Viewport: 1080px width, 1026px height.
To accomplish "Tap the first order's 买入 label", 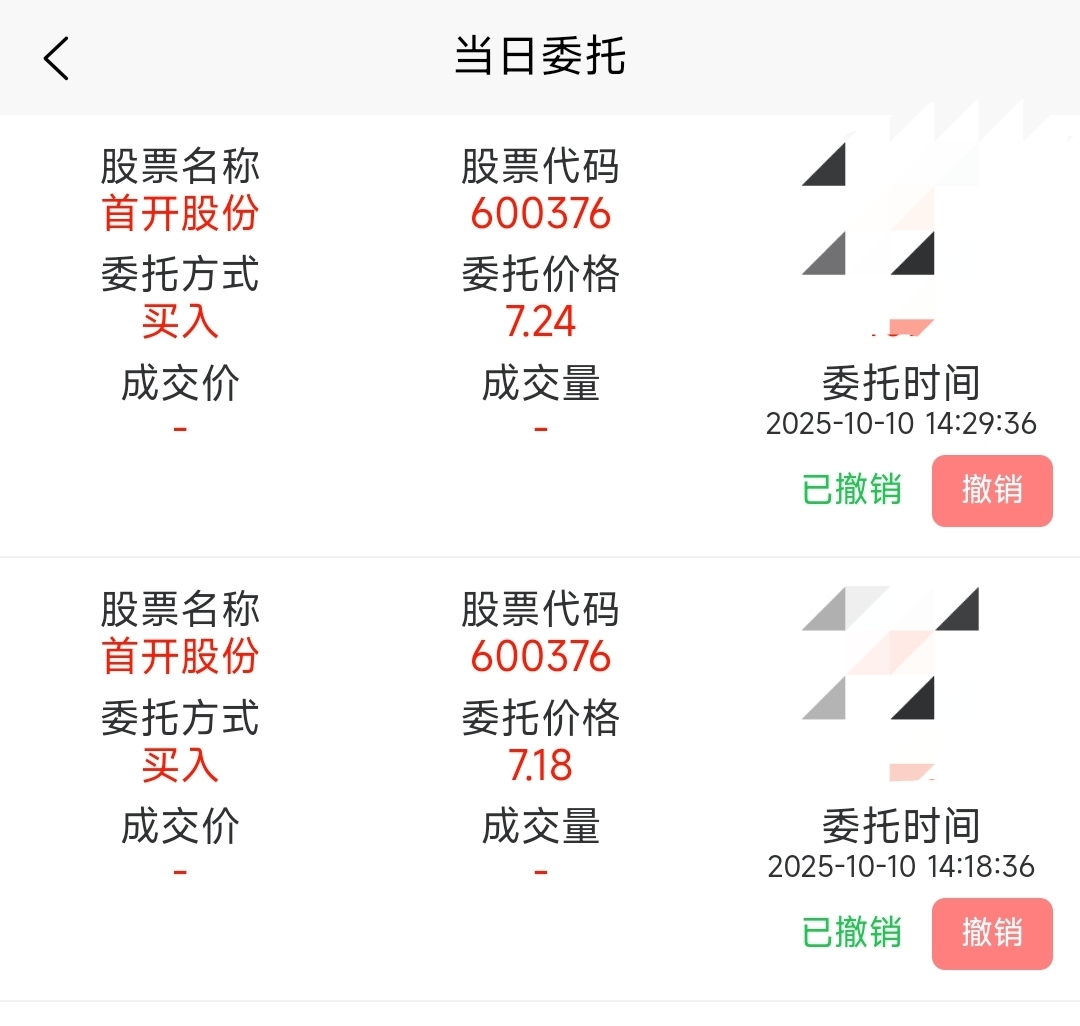I will coord(180,322).
